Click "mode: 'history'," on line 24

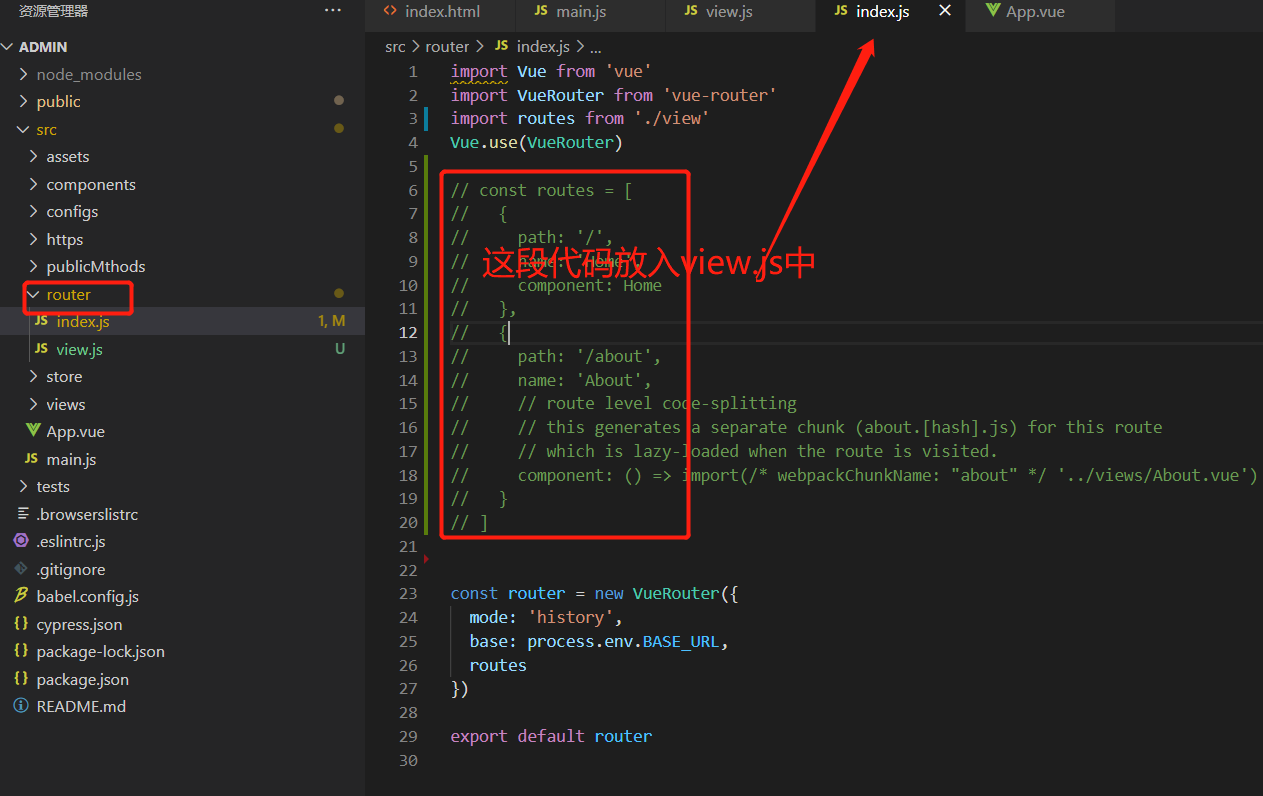[x=546, y=617]
